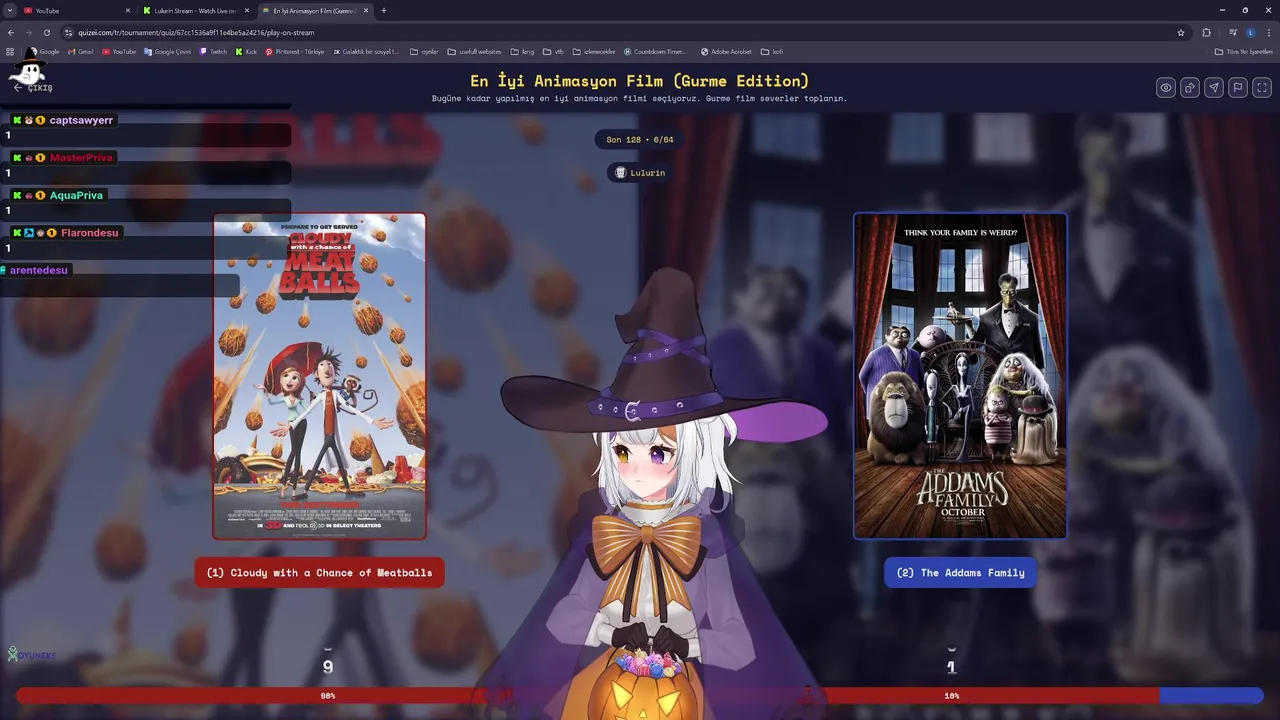Expand the izlenecekler bookmarks folder
This screenshot has width=1280, height=720.
click(x=594, y=51)
